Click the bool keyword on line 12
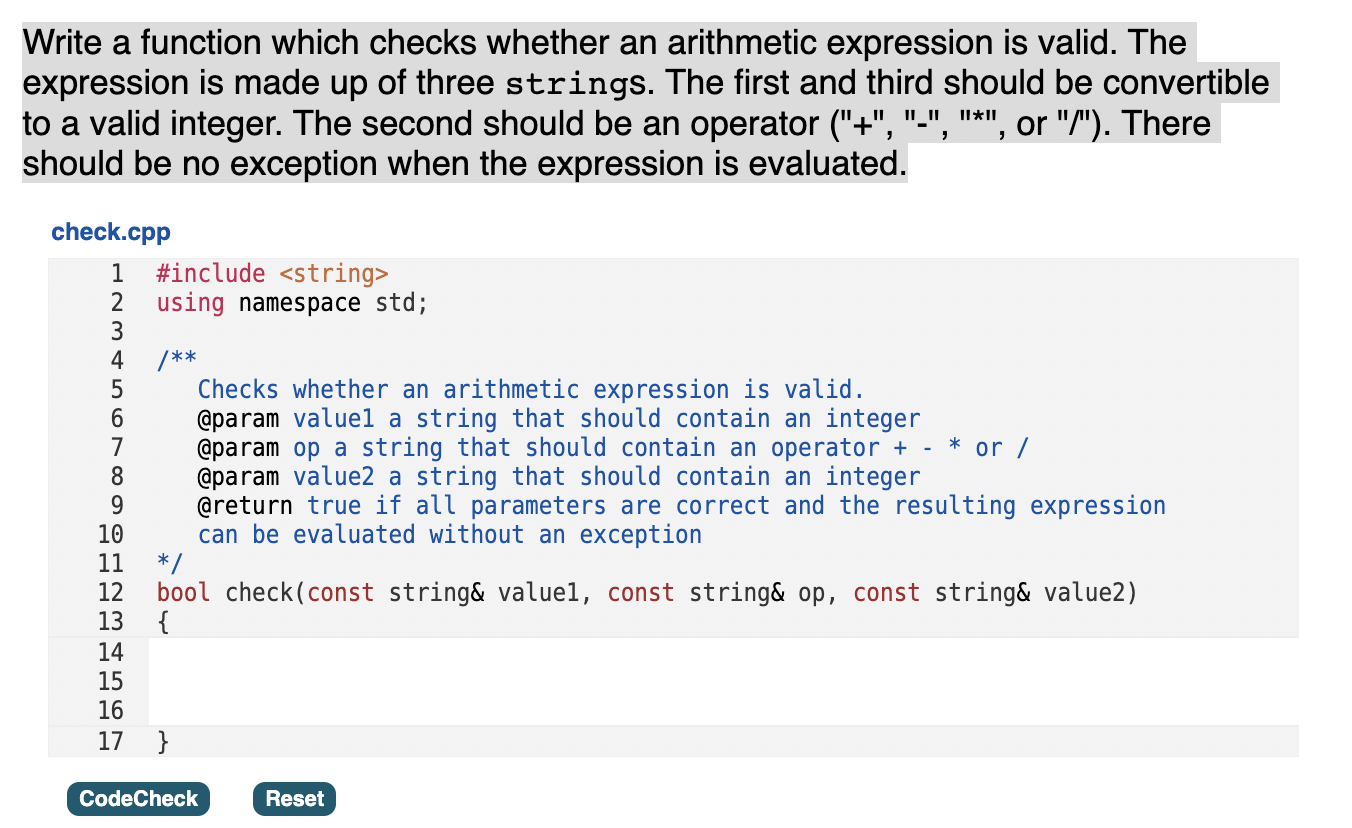Image resolution: width=1352 pixels, height=828 pixels. [180, 592]
